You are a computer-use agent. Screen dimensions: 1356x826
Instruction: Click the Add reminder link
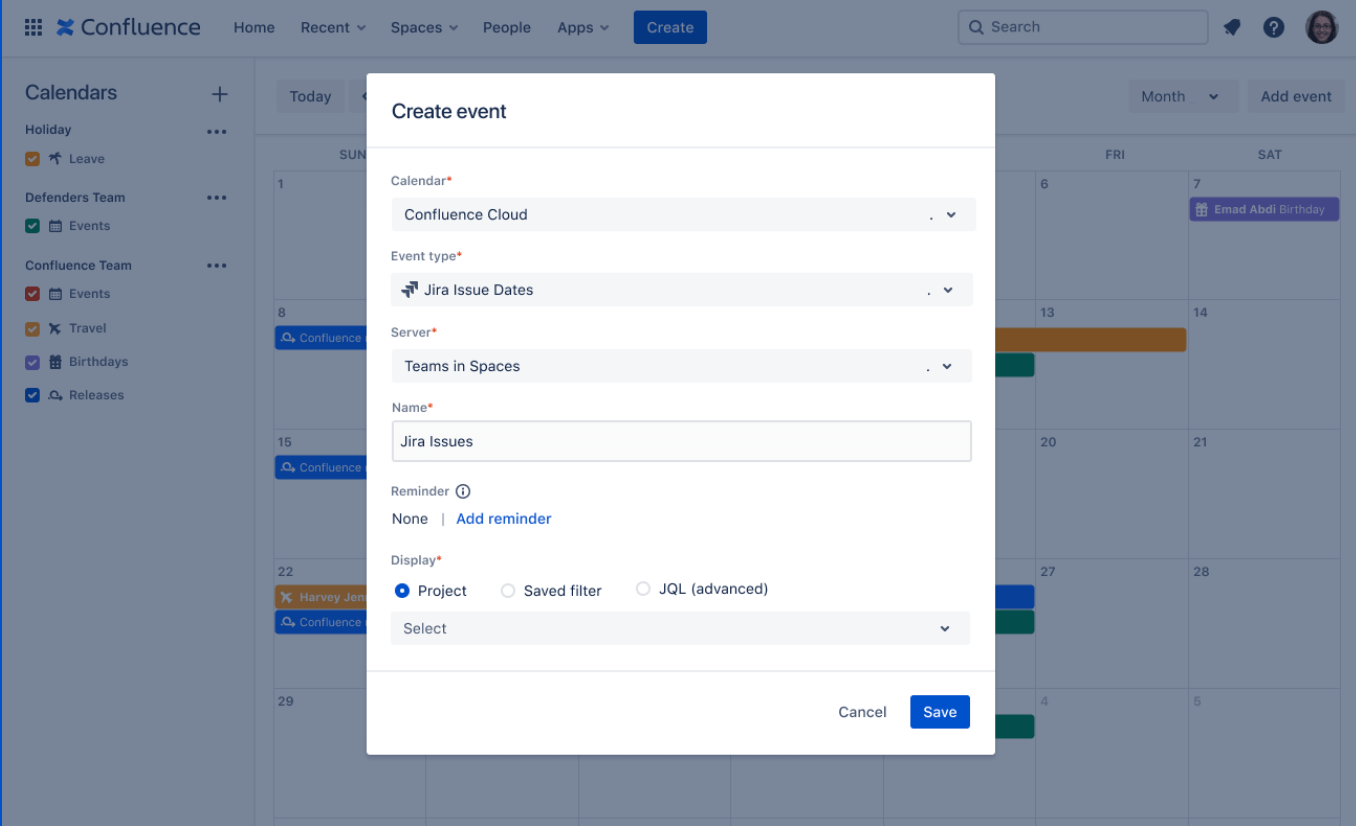(504, 519)
